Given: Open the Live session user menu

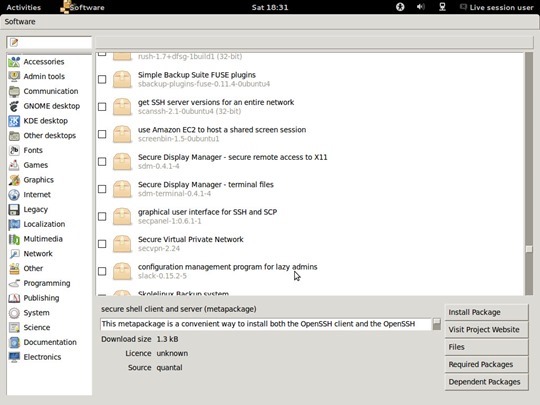Looking at the screenshot, I should pos(497,7).
